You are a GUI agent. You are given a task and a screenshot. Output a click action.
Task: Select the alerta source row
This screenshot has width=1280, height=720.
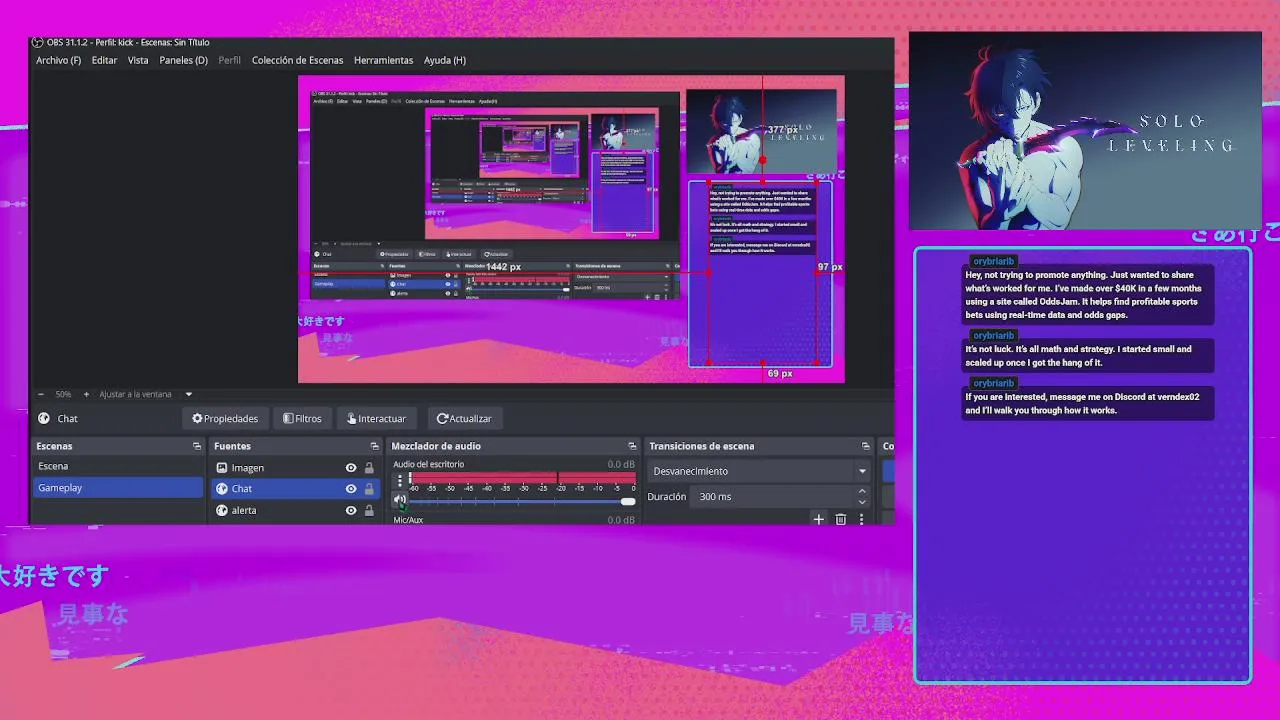pos(295,510)
